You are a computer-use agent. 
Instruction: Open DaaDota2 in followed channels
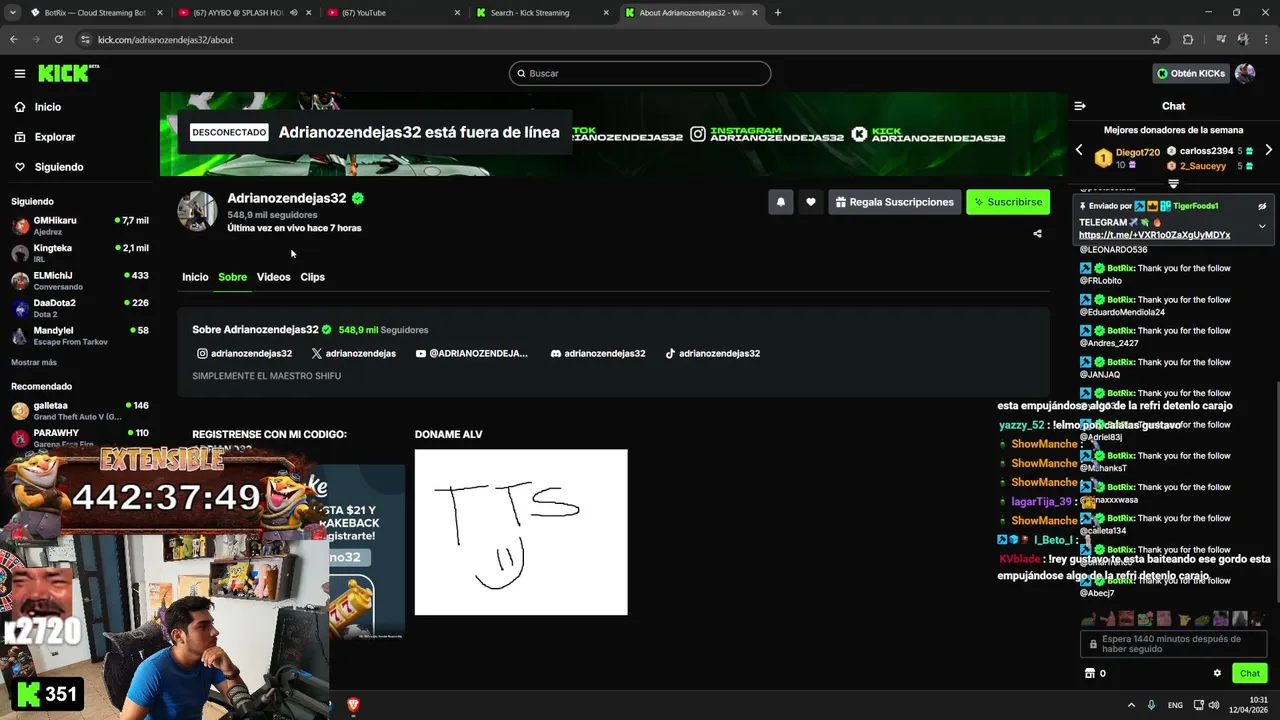(x=80, y=307)
